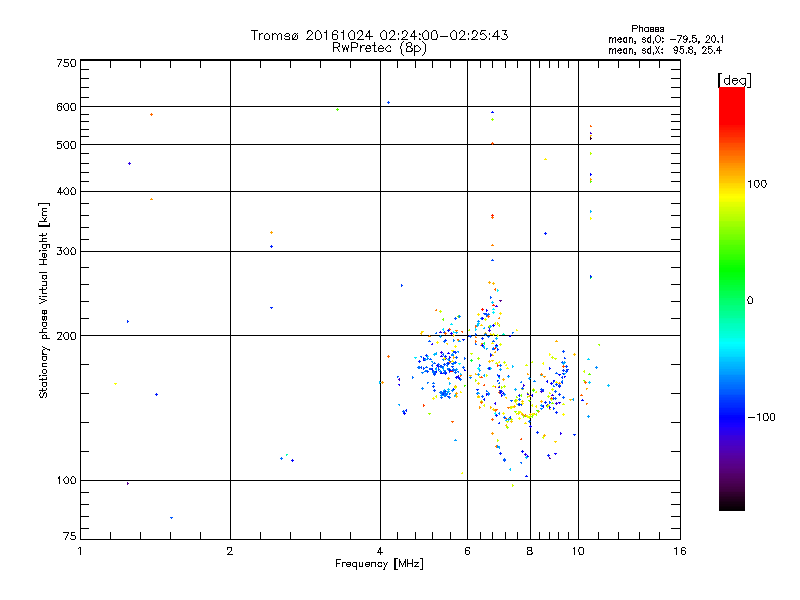Click the y-axis tick label '400'
Screen dimensions: 800x600
[x=67, y=191]
